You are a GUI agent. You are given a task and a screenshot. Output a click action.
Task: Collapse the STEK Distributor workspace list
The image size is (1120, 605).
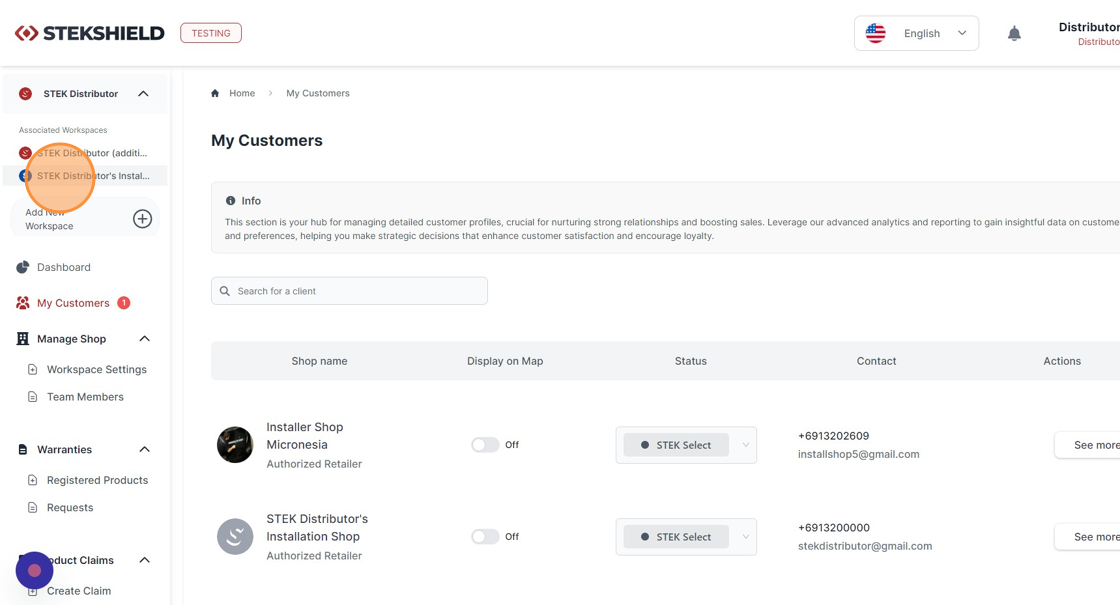pos(144,94)
